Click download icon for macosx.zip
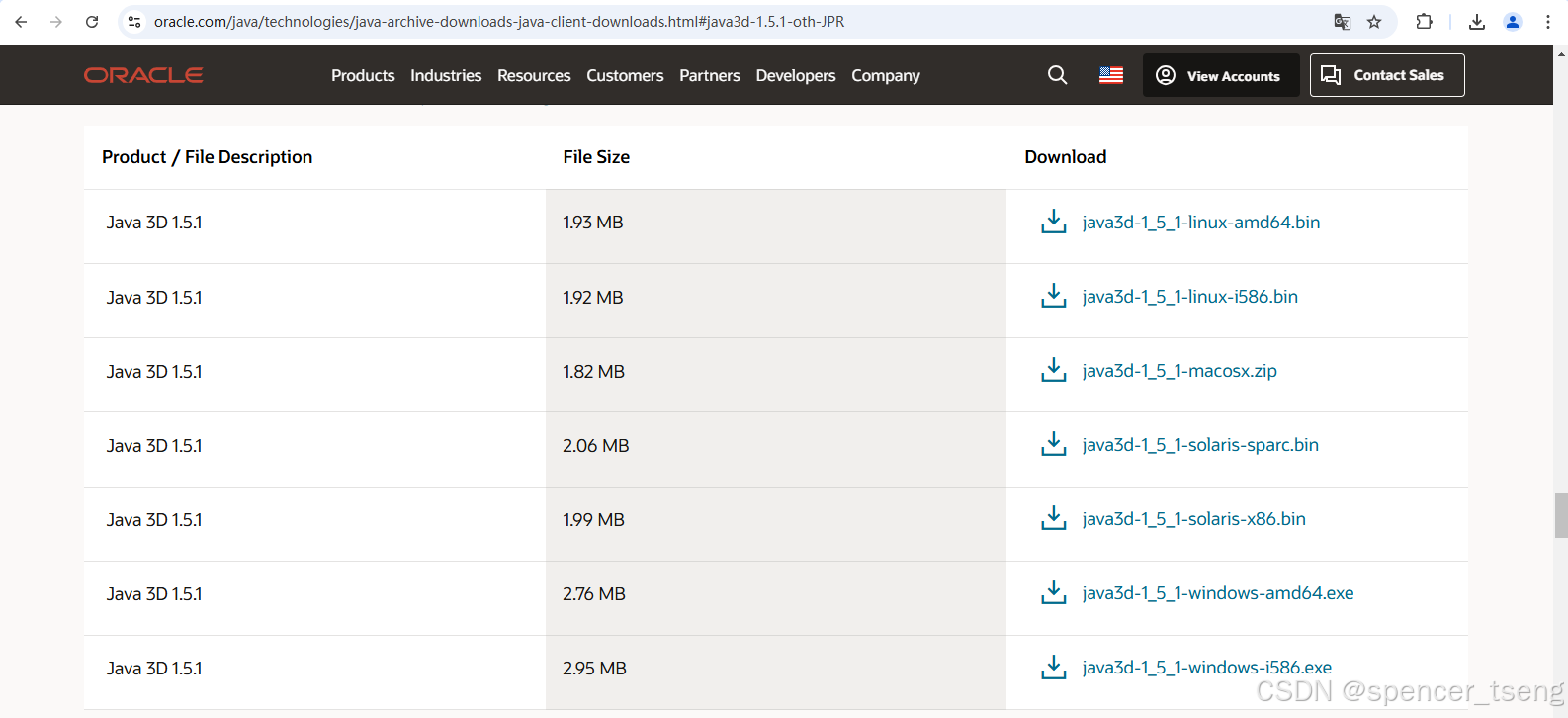 tap(1054, 370)
